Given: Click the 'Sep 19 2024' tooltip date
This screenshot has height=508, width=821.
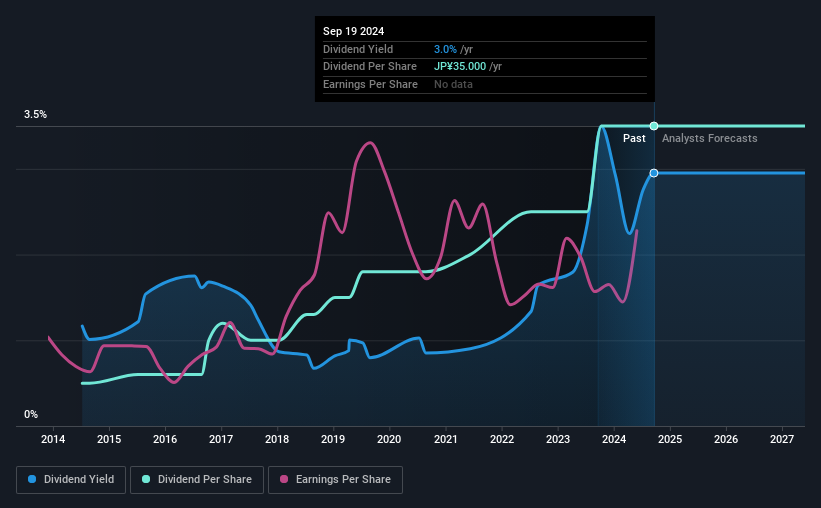Looking at the screenshot, I should pyautogui.click(x=353, y=31).
